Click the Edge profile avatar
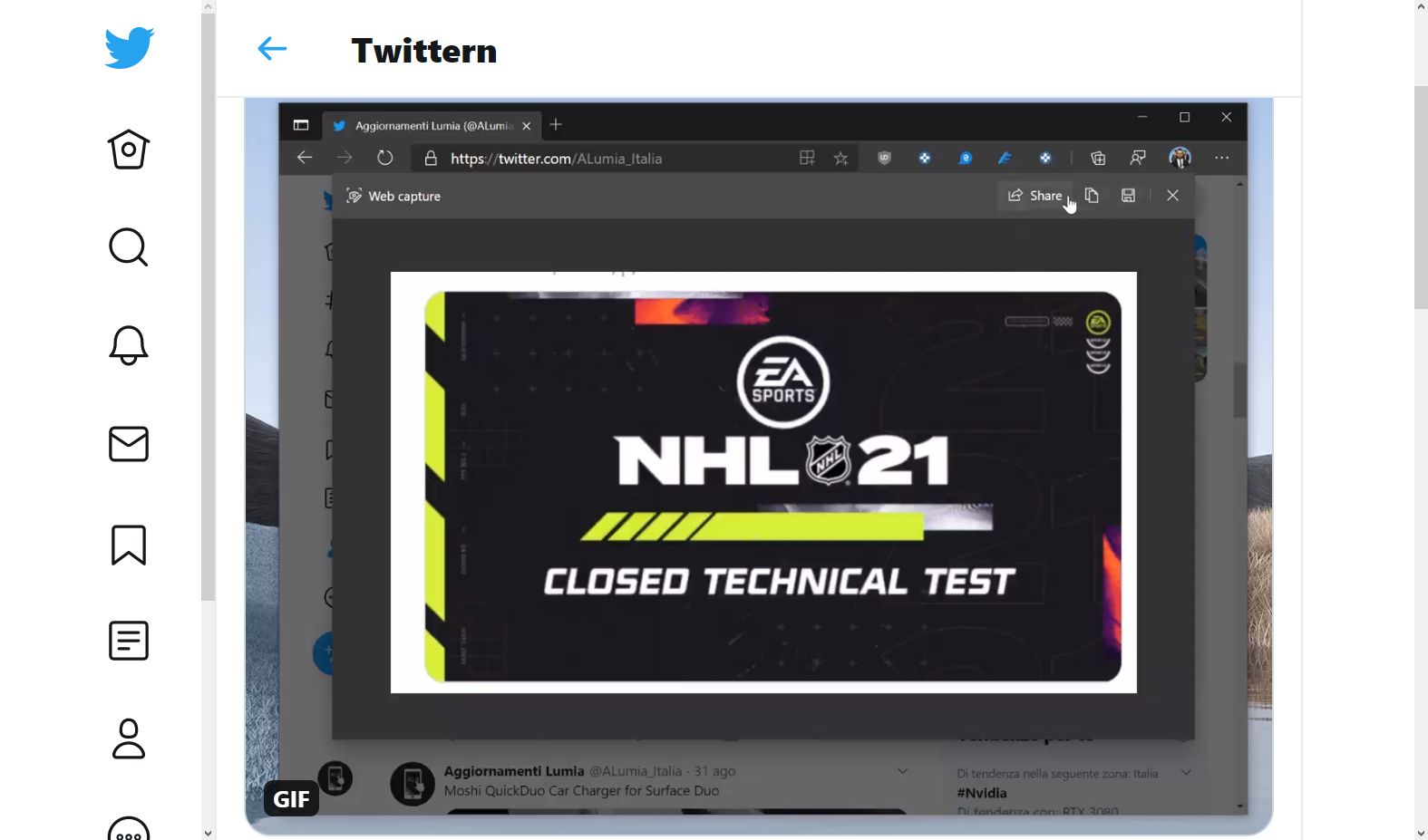 (x=1180, y=158)
